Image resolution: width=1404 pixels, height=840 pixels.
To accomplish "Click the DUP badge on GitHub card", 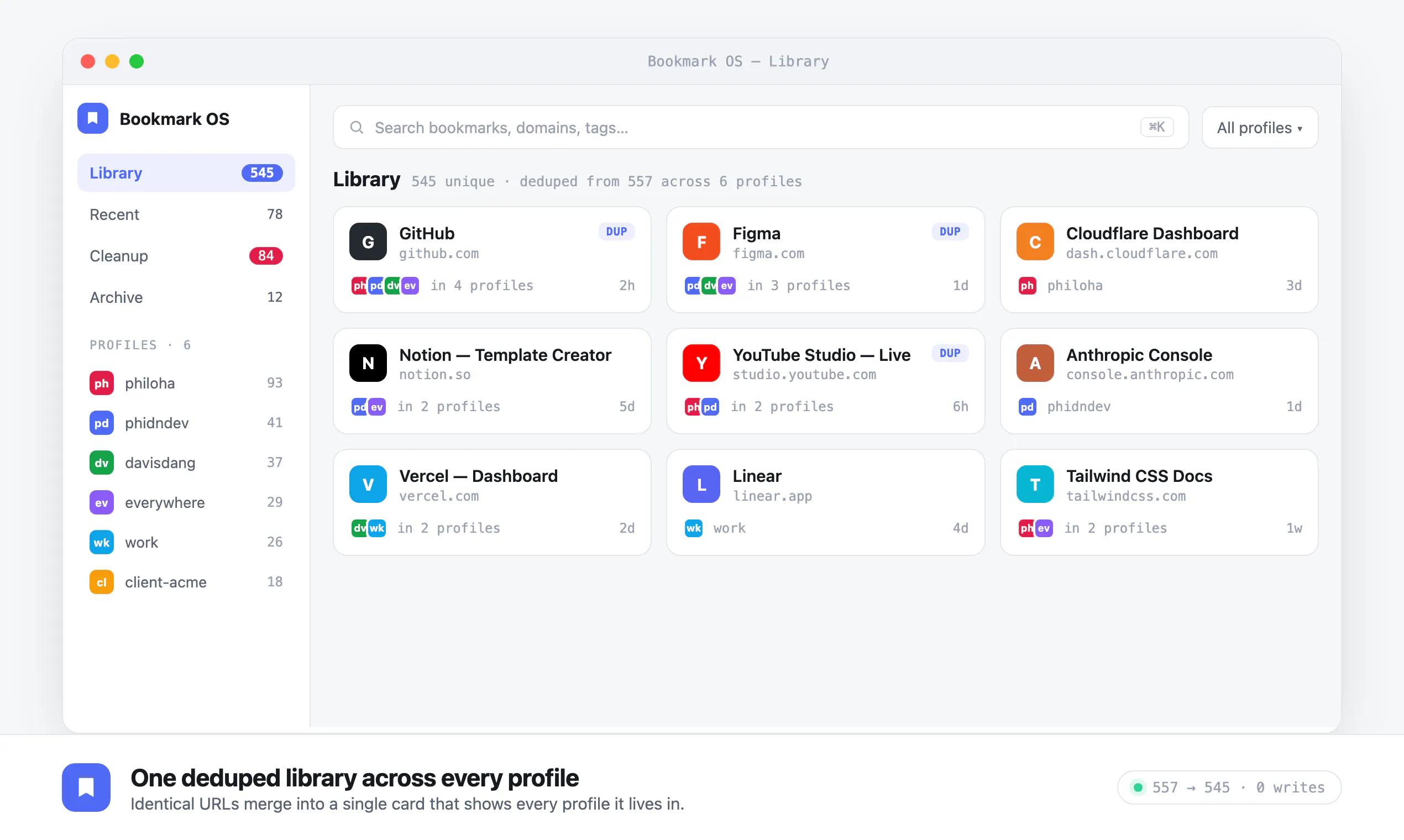I will (x=616, y=232).
